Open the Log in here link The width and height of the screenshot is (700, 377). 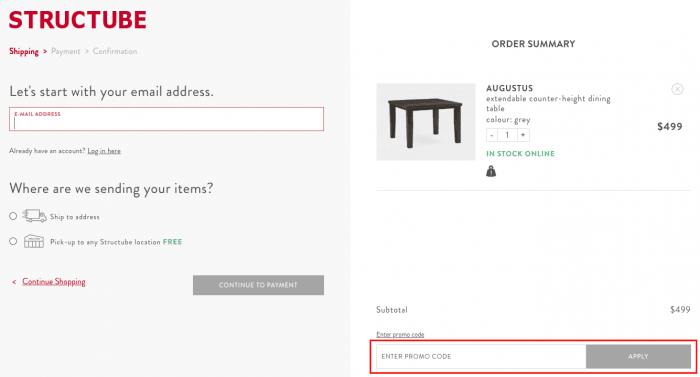tap(104, 151)
